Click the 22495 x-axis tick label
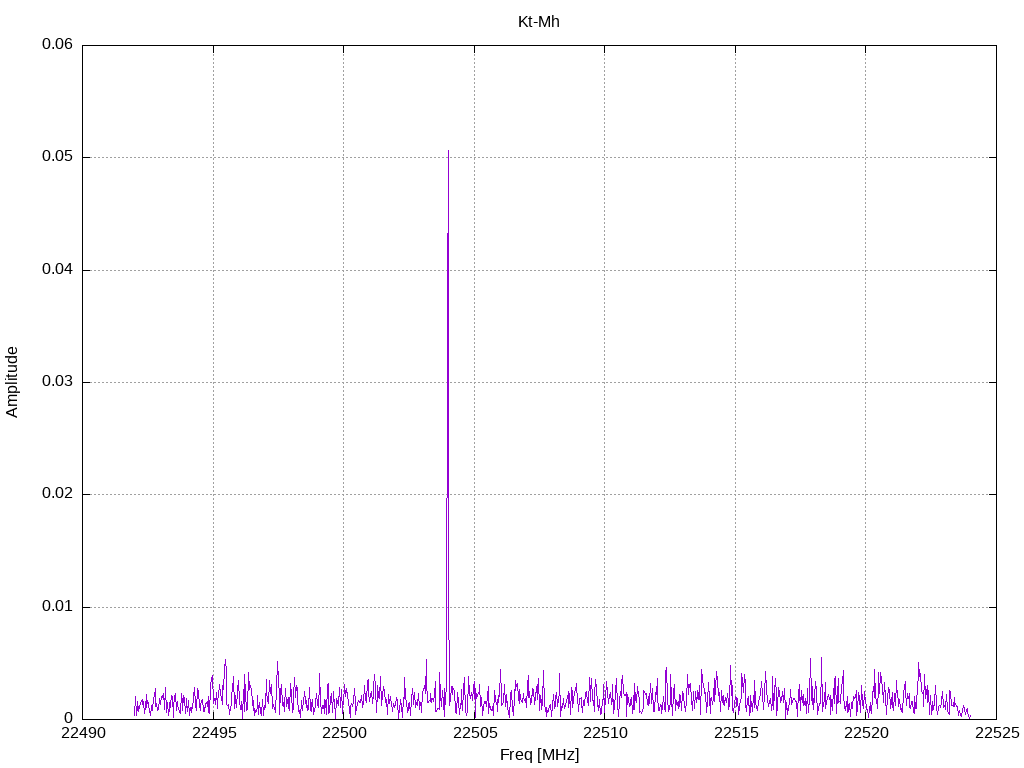Image resolution: width=1024 pixels, height=768 pixels. (214, 733)
